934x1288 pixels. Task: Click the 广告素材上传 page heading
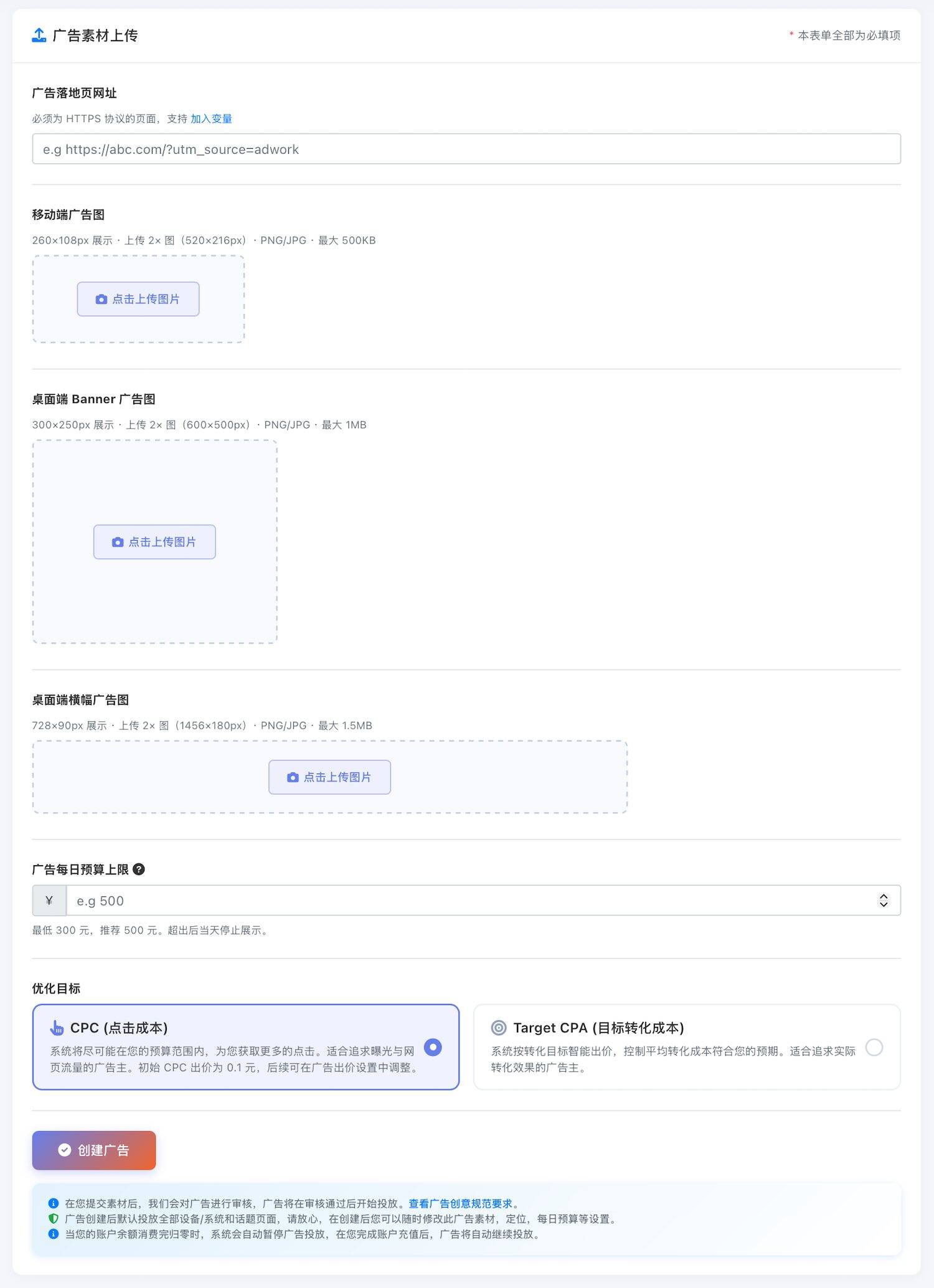click(95, 36)
